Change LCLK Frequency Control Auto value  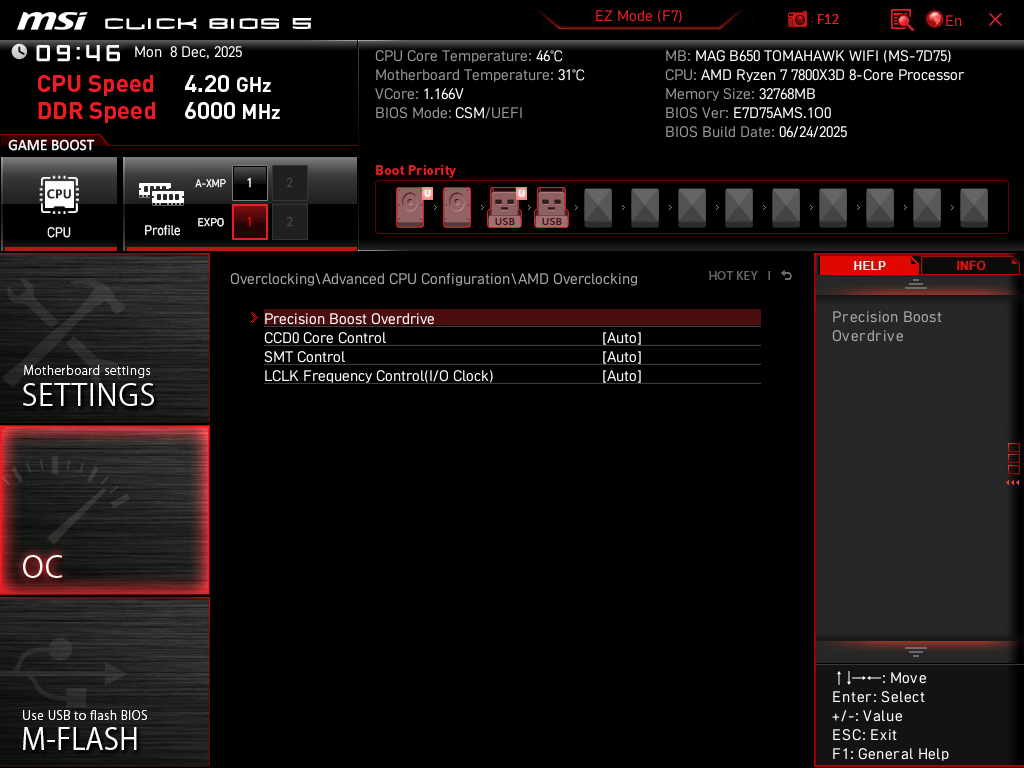[x=622, y=376]
